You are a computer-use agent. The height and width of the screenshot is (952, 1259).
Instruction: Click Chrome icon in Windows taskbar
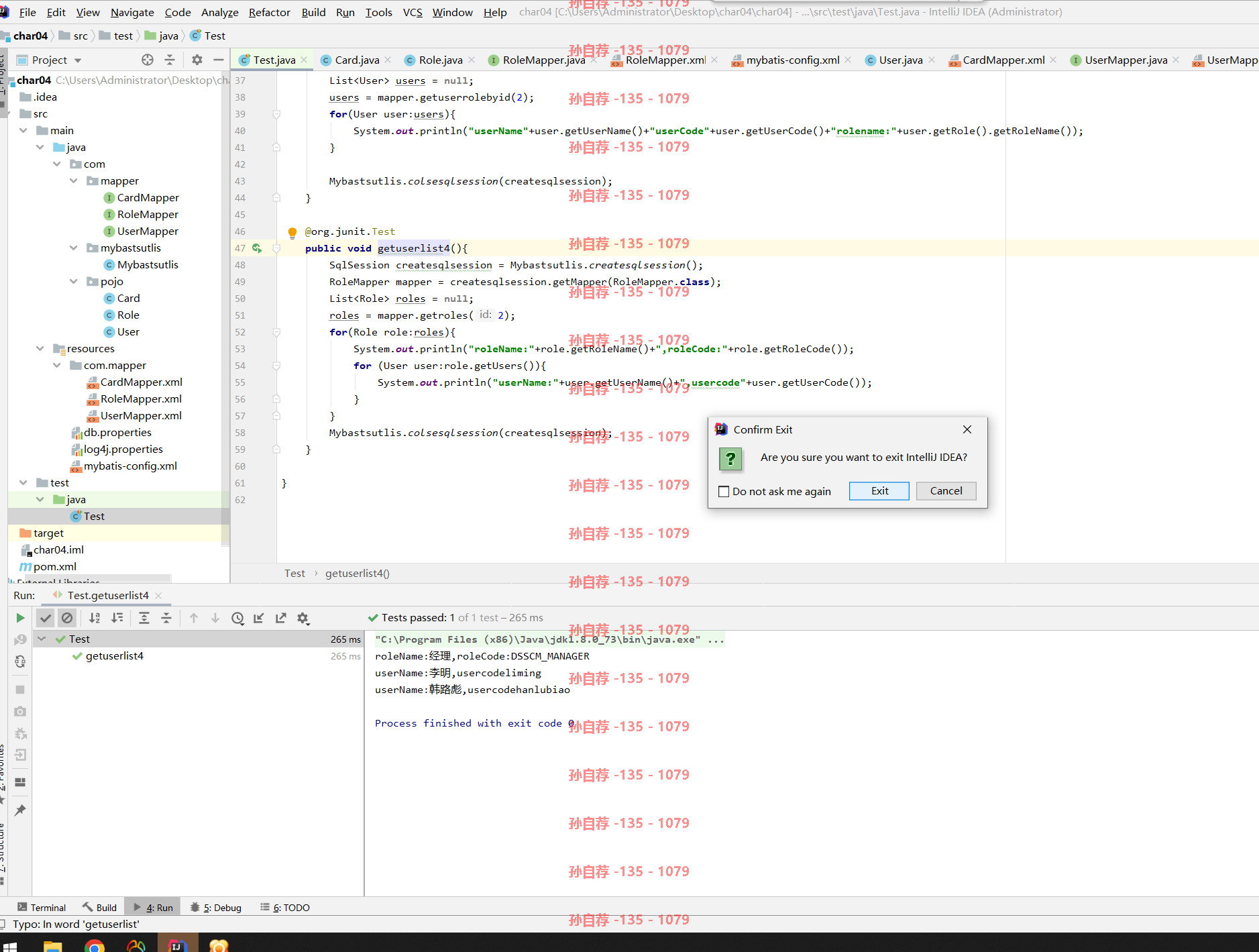(x=95, y=945)
